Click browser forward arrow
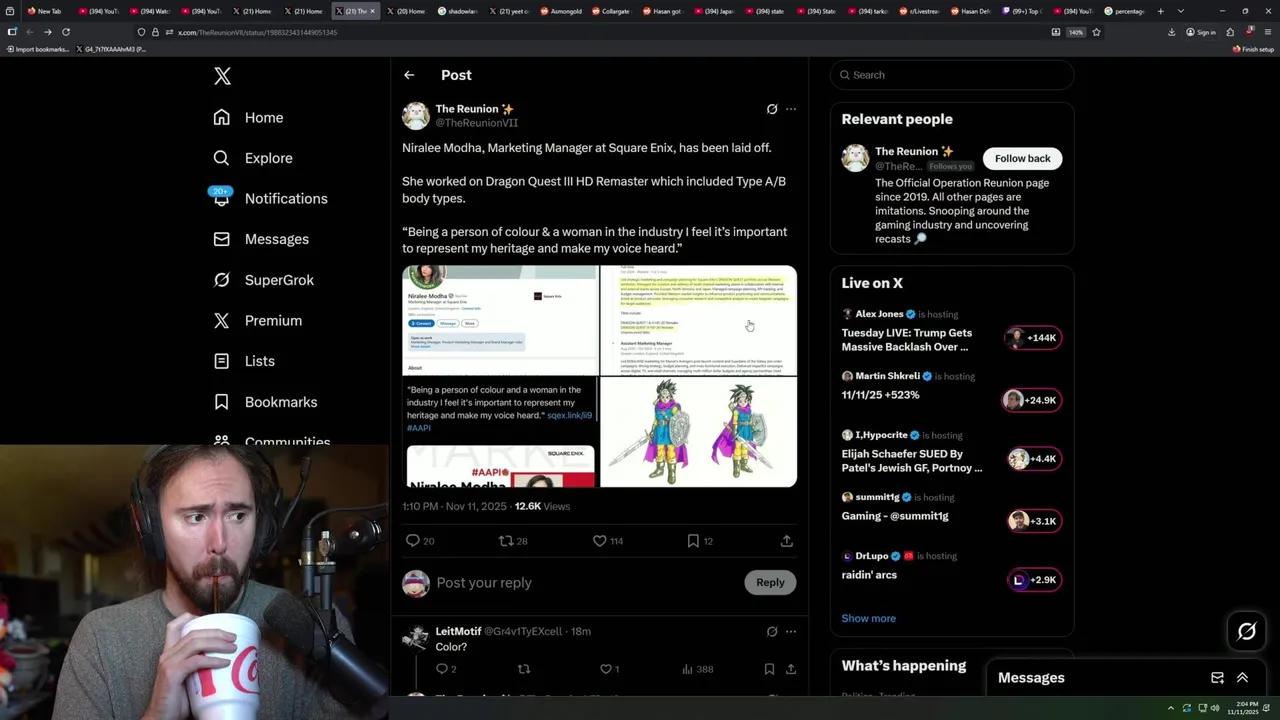This screenshot has height=720, width=1280. pos(47,32)
